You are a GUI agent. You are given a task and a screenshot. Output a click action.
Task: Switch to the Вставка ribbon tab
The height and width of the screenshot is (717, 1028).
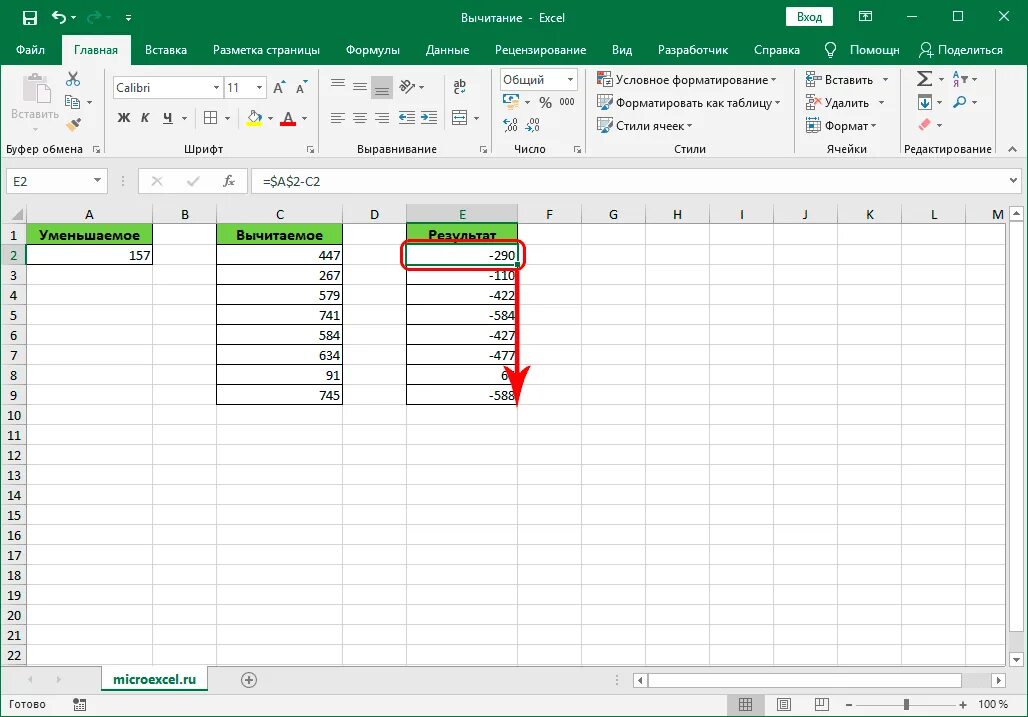click(166, 50)
